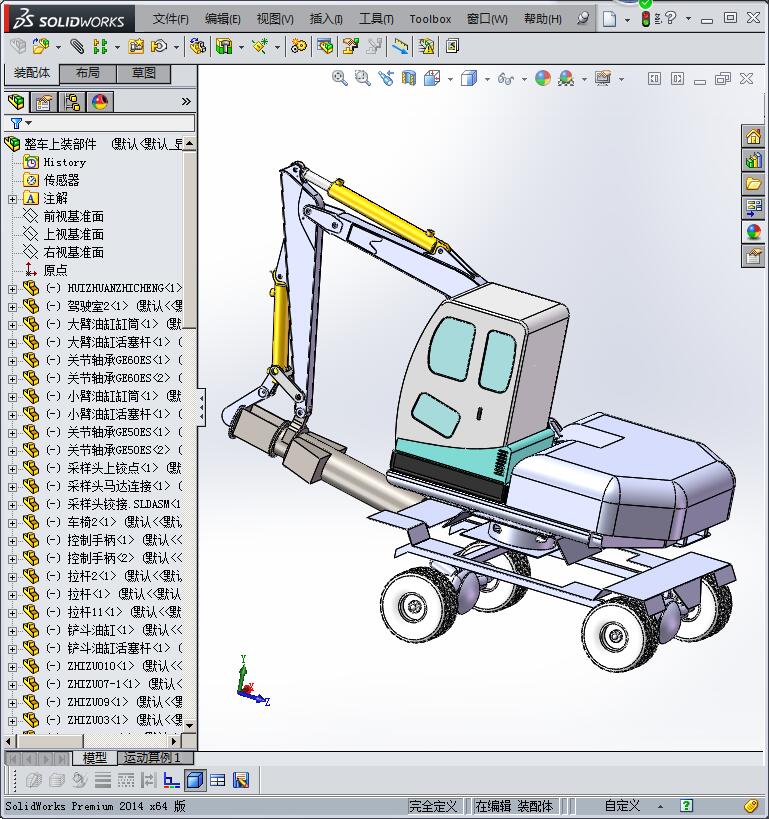This screenshot has height=819, width=769.
Task: Toggle the color-axis sketch icon in bottom toolbar
Action: pyautogui.click(x=171, y=780)
